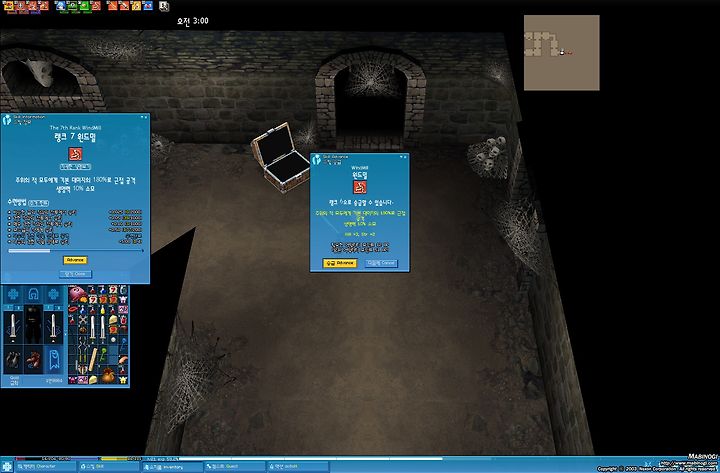Pick the sausage item in inventory
The width and height of the screenshot is (720, 473).
point(123,360)
